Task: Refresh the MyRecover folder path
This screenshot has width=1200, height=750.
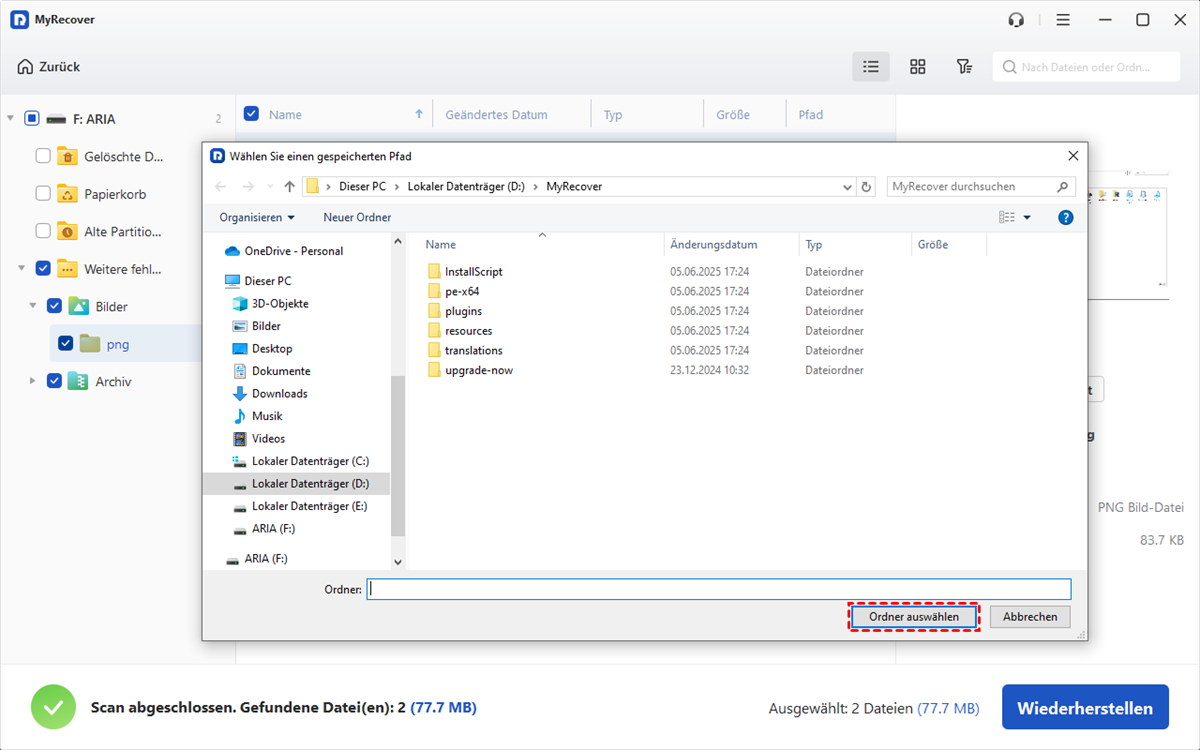Action: point(866,187)
